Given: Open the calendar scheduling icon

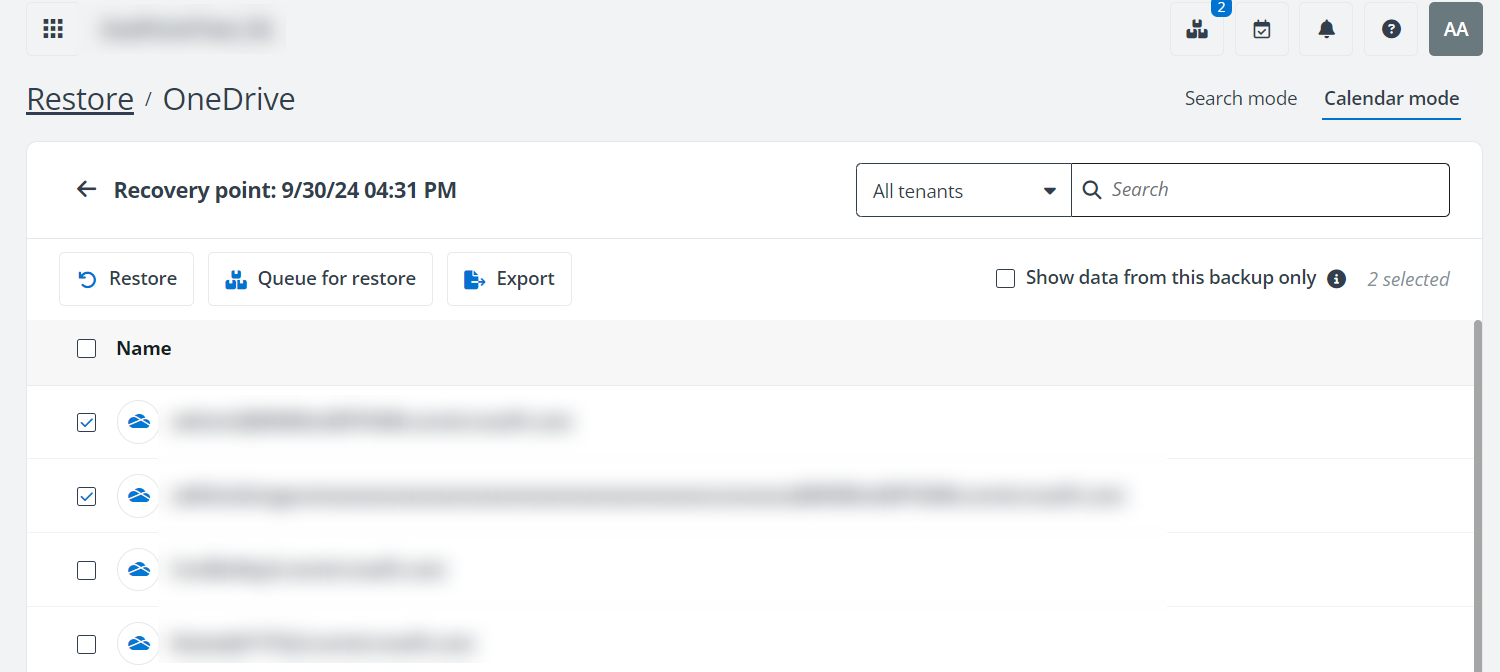Looking at the screenshot, I should point(1261,29).
